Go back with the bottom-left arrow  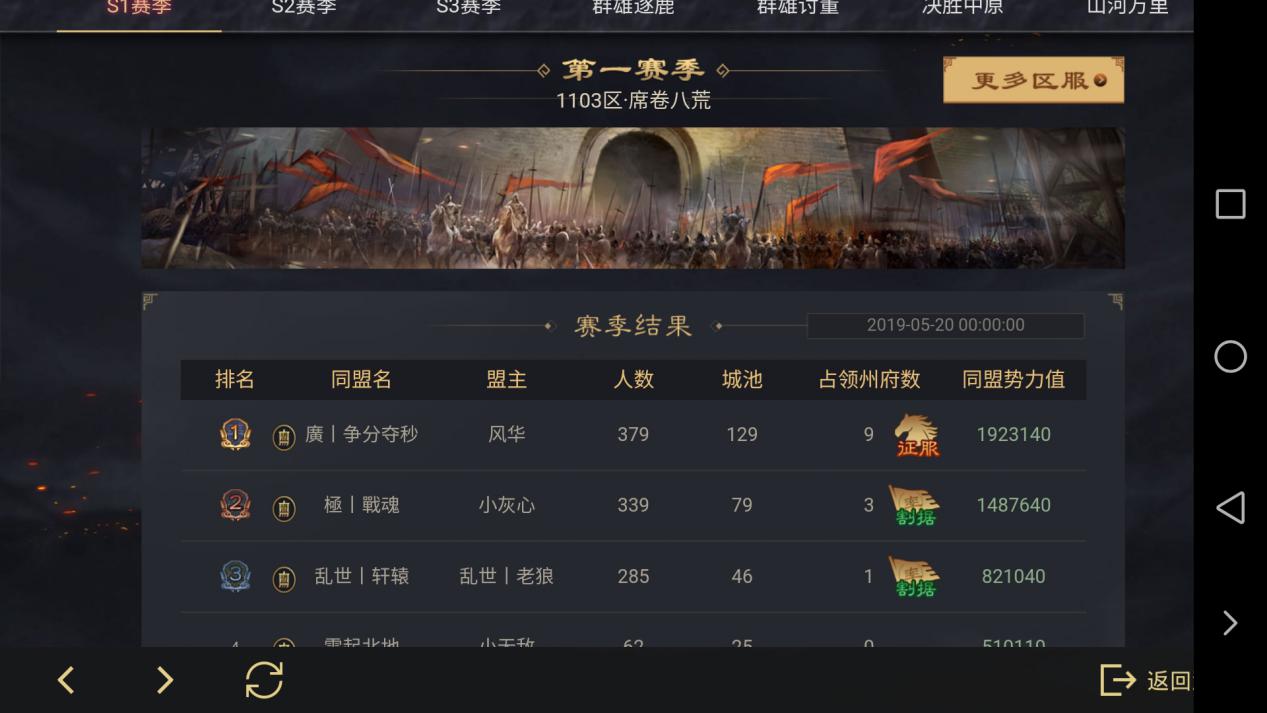click(66, 680)
